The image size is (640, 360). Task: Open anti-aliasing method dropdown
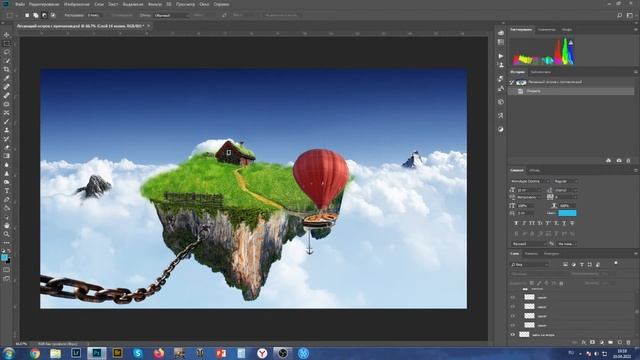pyautogui.click(x=567, y=244)
